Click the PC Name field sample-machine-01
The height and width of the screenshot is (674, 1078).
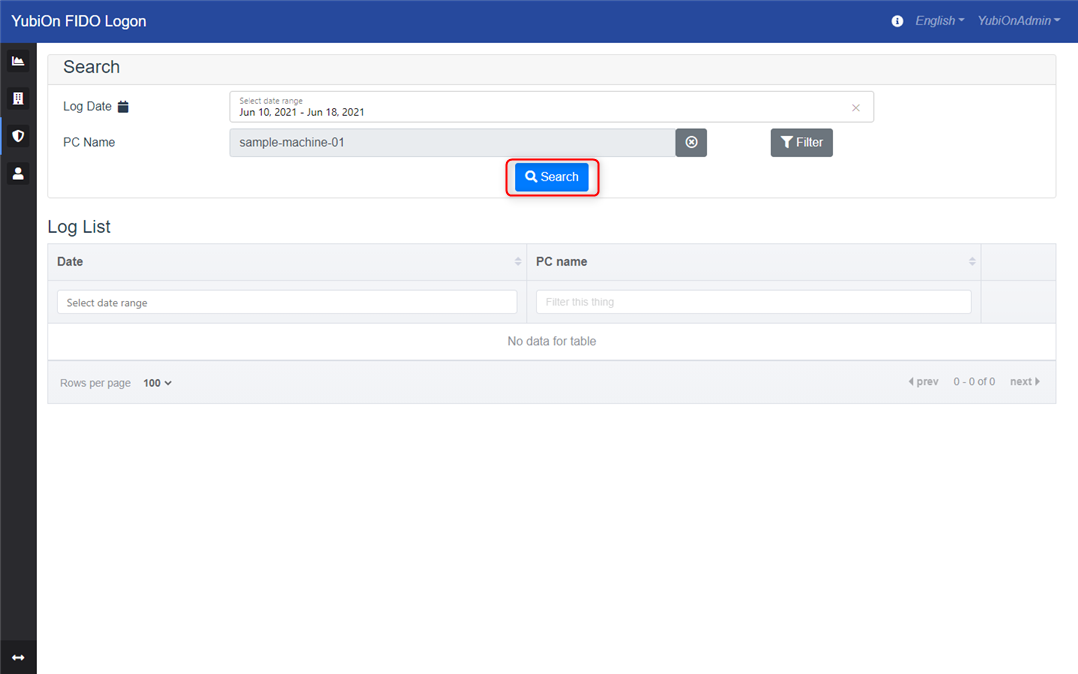click(452, 142)
